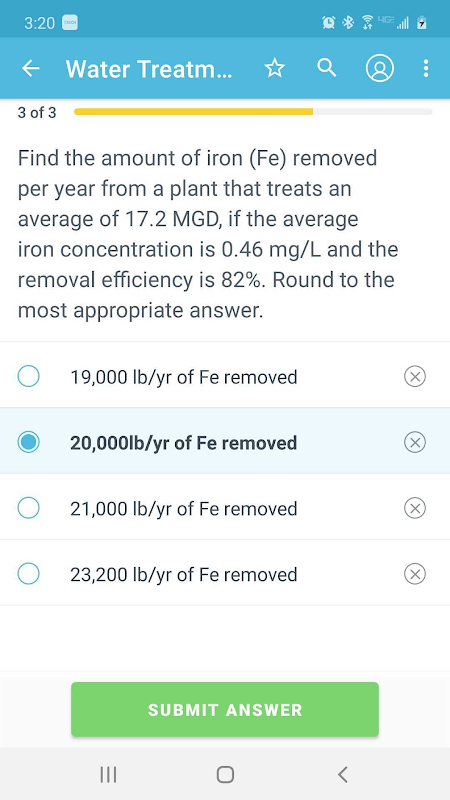The height and width of the screenshot is (800, 450).
Task: Tap the Android home button
Action: pos(225,774)
